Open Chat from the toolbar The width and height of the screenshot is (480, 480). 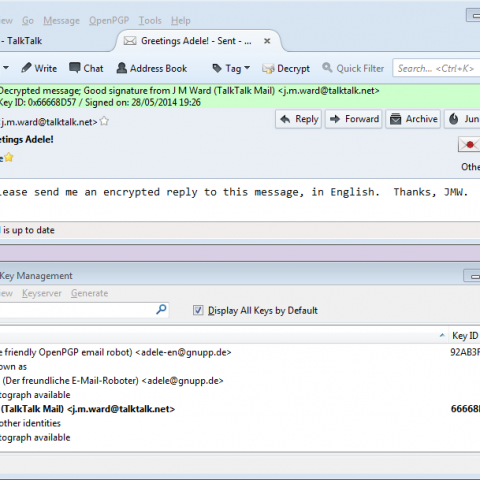pos(86,68)
